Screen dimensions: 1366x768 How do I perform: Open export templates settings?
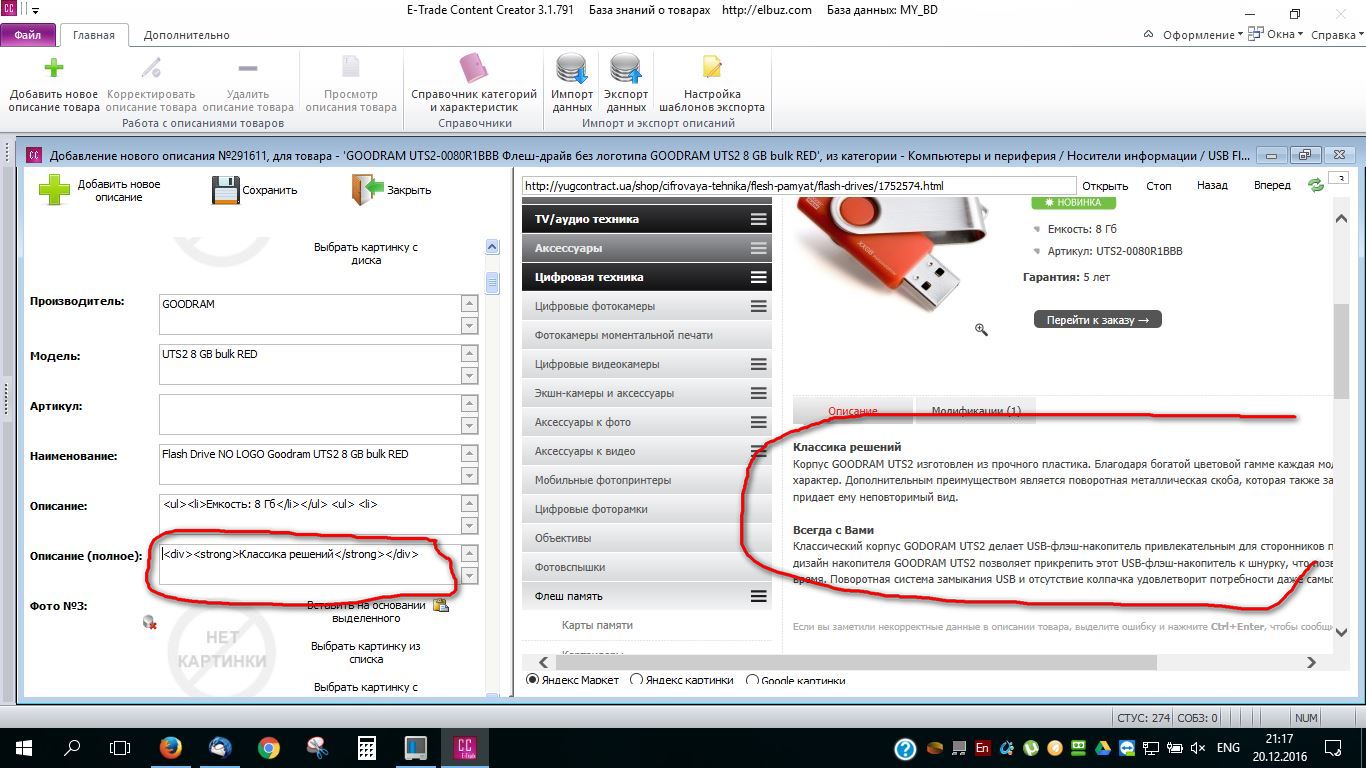point(712,68)
